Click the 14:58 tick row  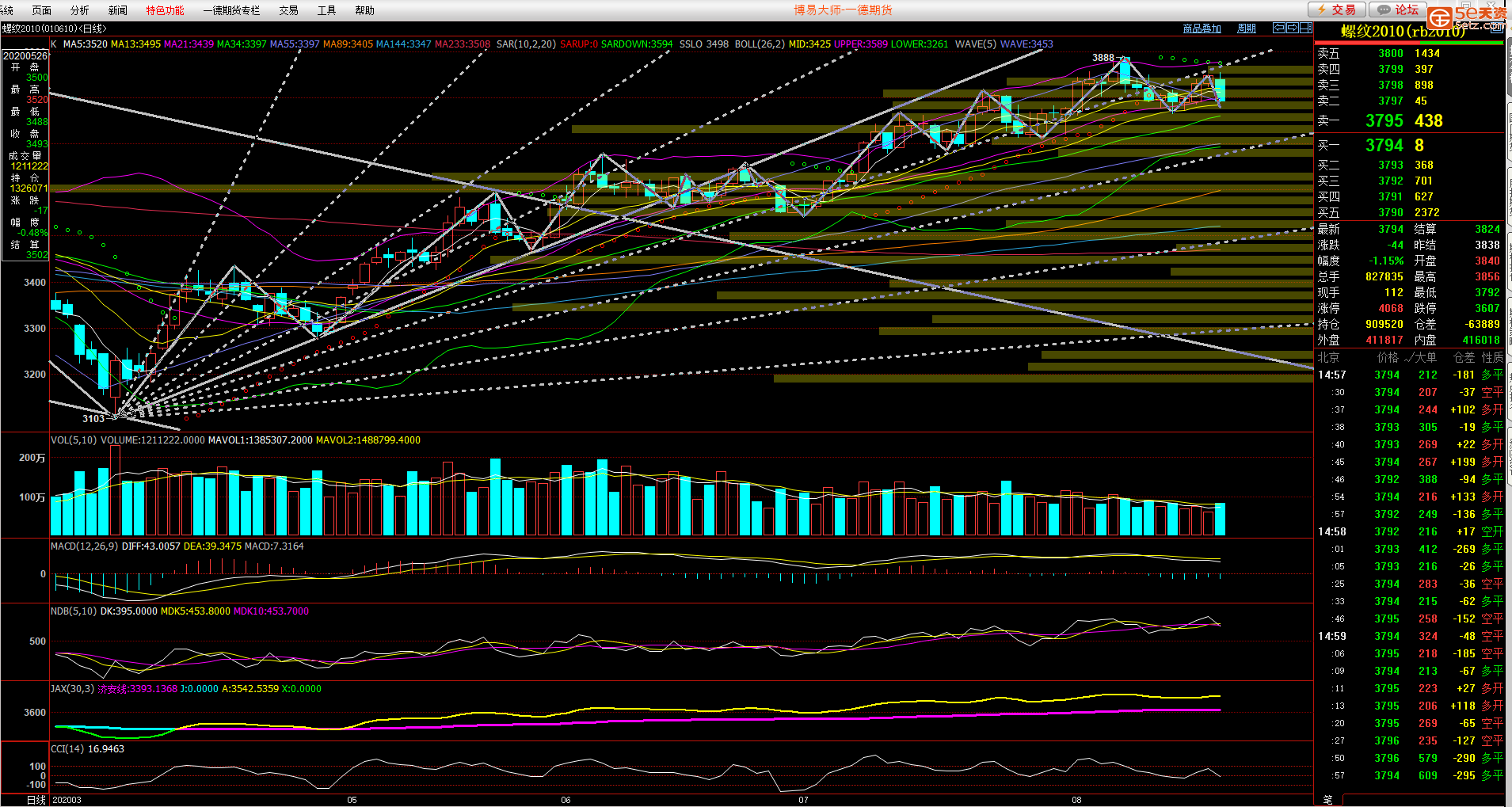pos(1410,531)
